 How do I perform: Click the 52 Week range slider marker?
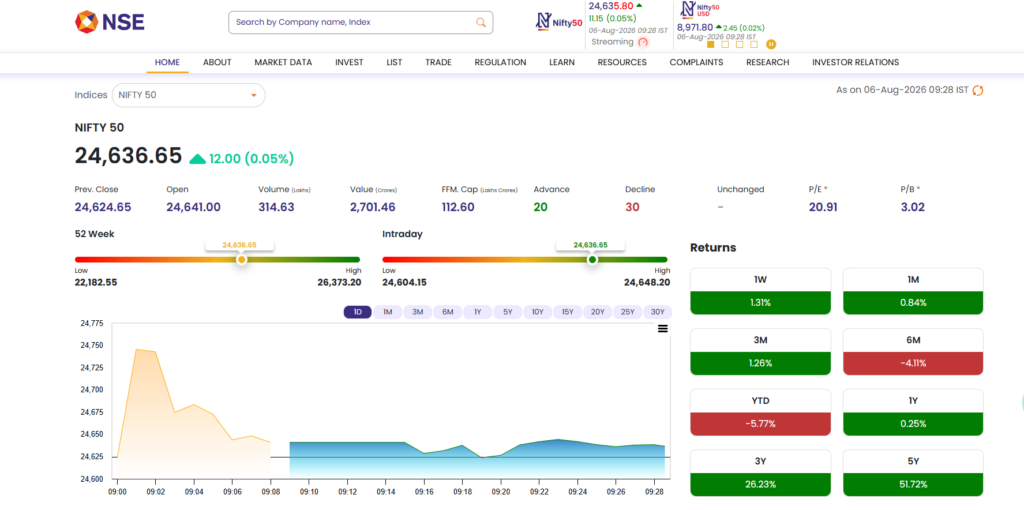242,260
